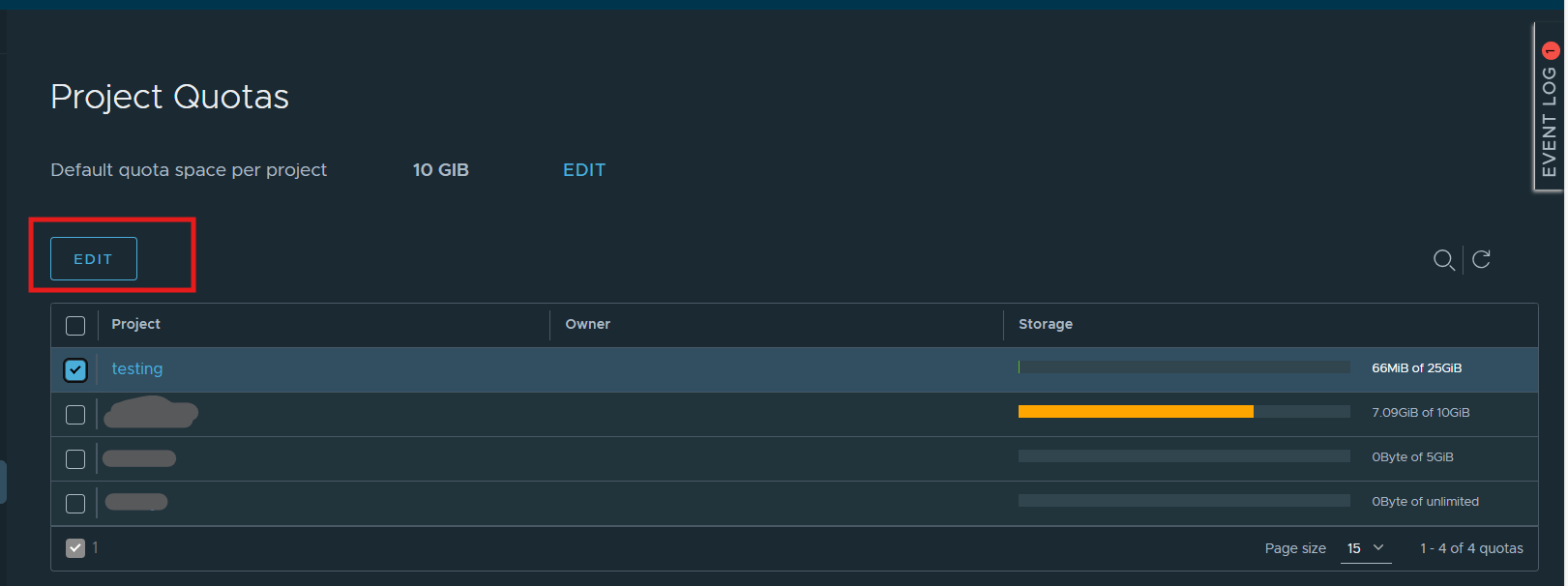The height and width of the screenshot is (586, 1568).
Task: Tick the checkbox for the unlimited quota row
Action: (x=75, y=504)
